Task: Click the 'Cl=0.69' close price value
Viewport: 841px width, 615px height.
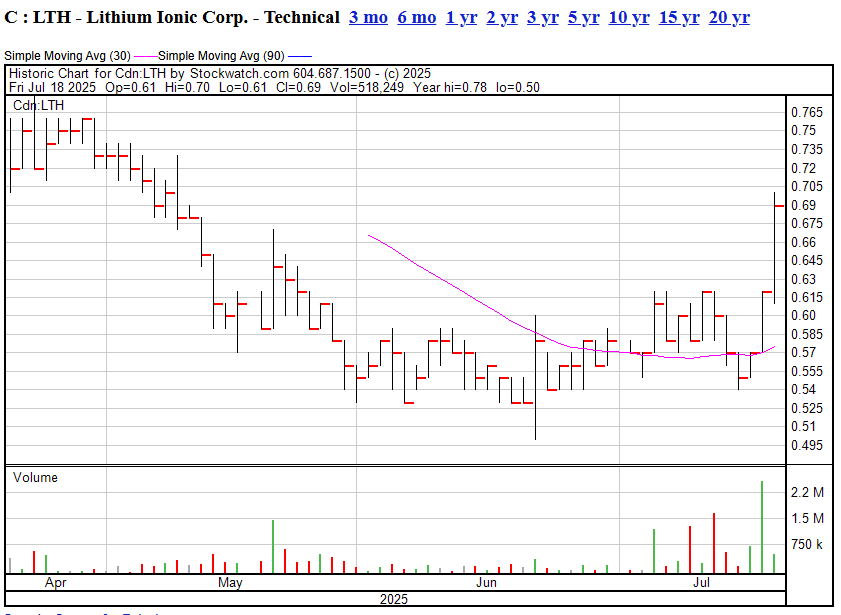Action: point(298,87)
